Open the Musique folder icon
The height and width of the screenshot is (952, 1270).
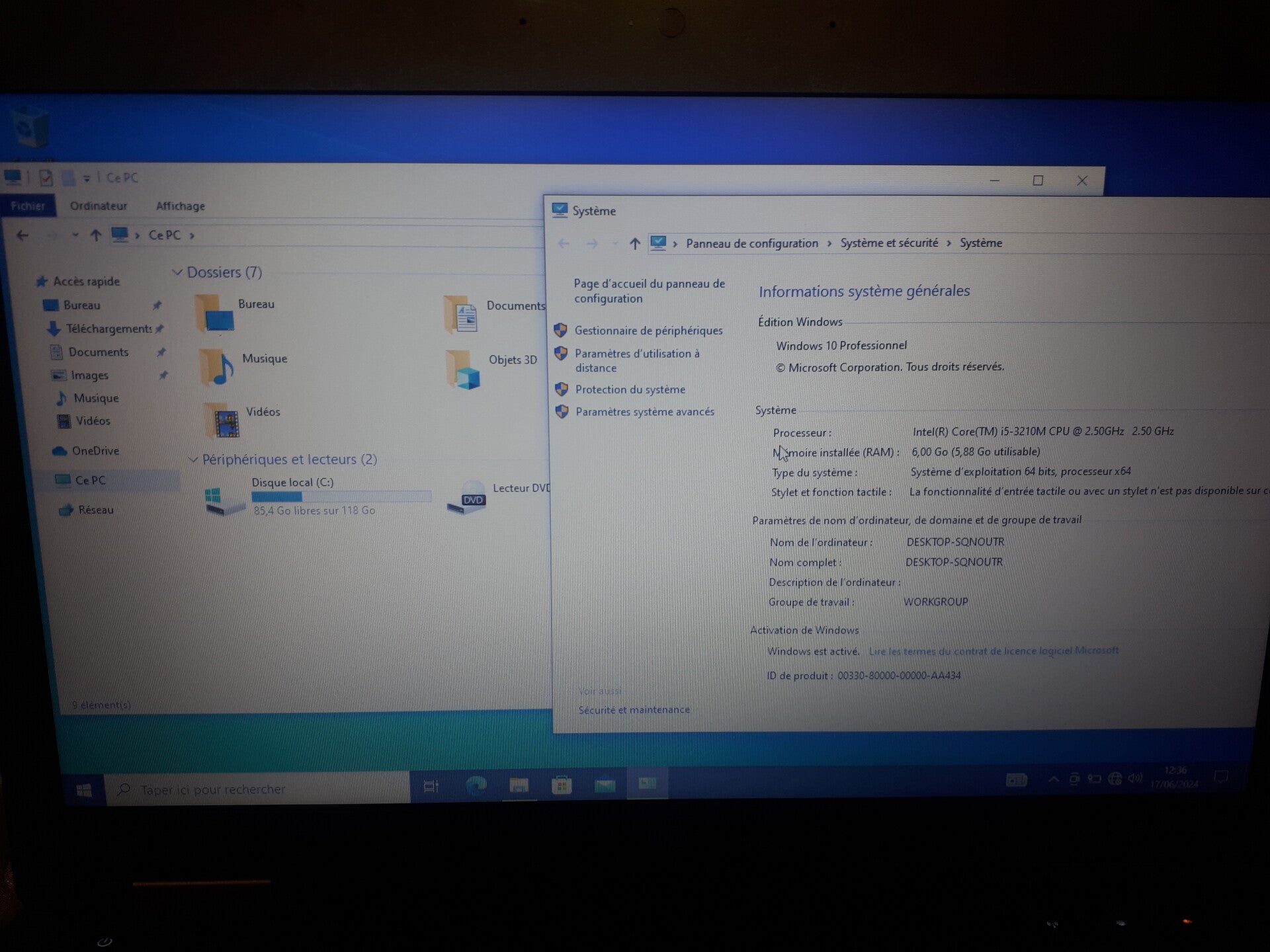tap(218, 368)
